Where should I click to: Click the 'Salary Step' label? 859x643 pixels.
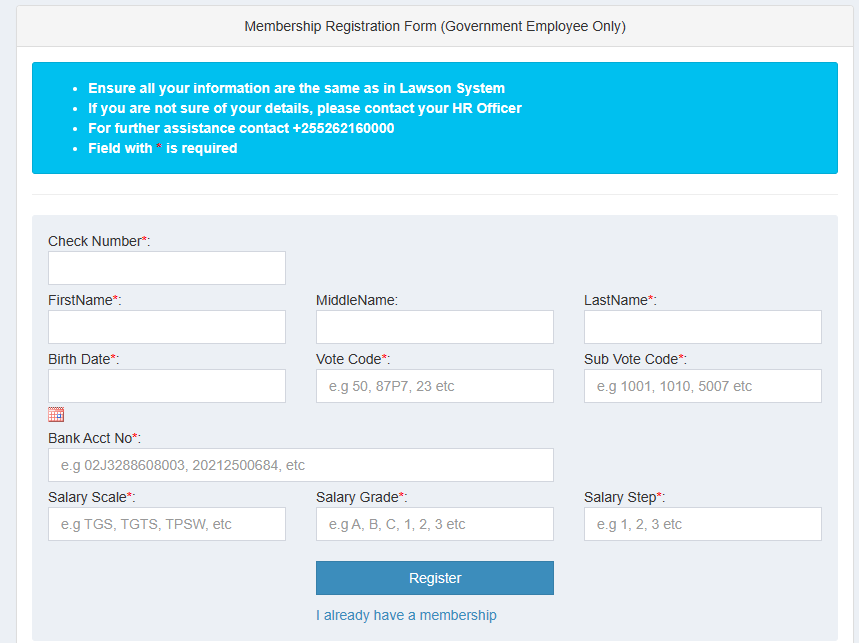coord(625,497)
